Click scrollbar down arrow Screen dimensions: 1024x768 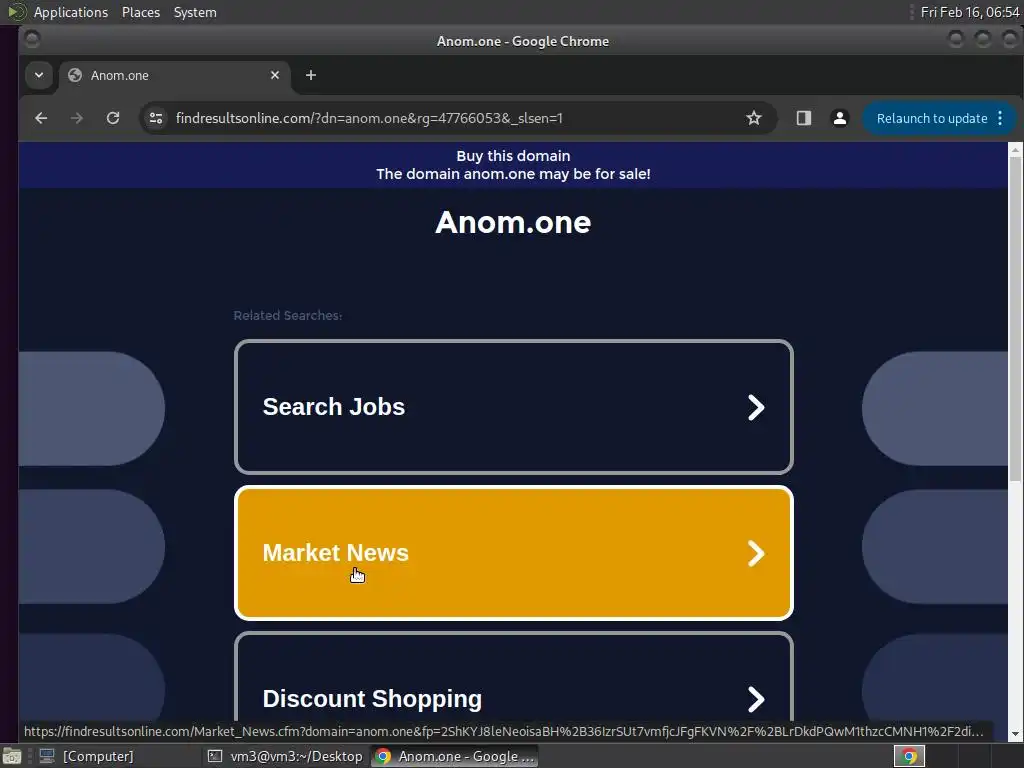tap(1015, 734)
